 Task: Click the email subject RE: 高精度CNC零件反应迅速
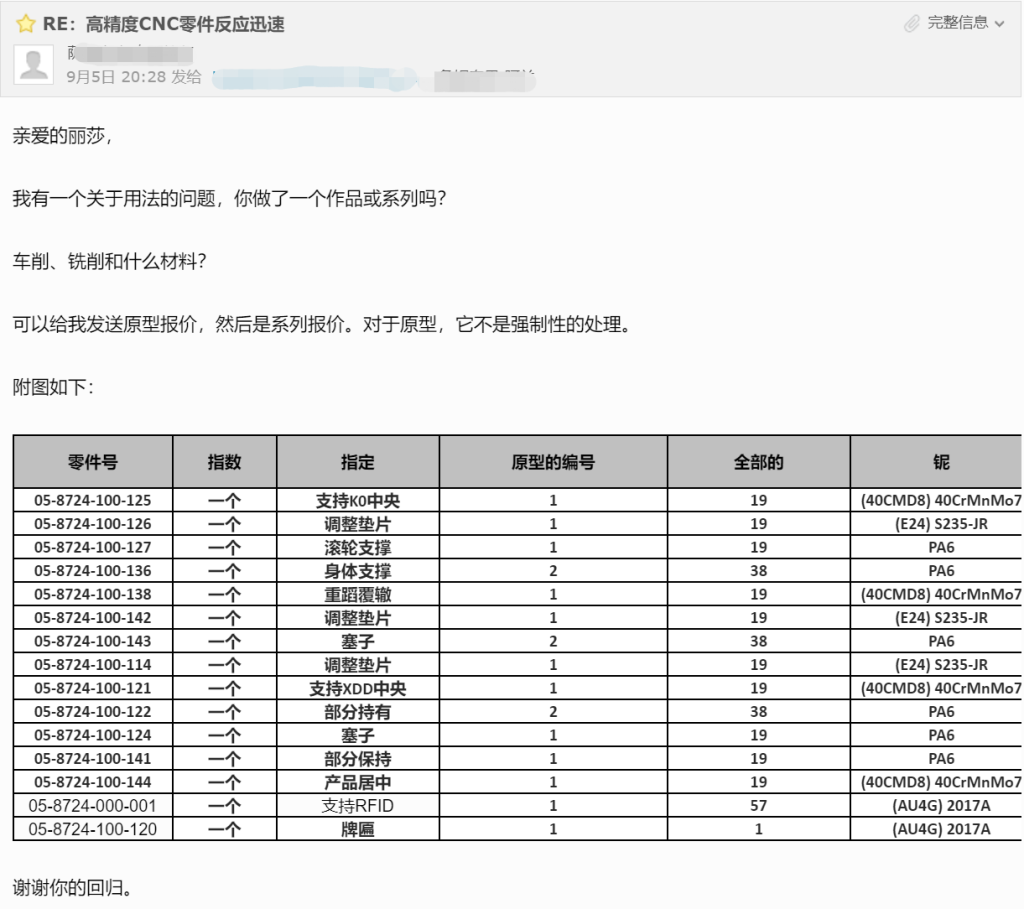coord(164,24)
